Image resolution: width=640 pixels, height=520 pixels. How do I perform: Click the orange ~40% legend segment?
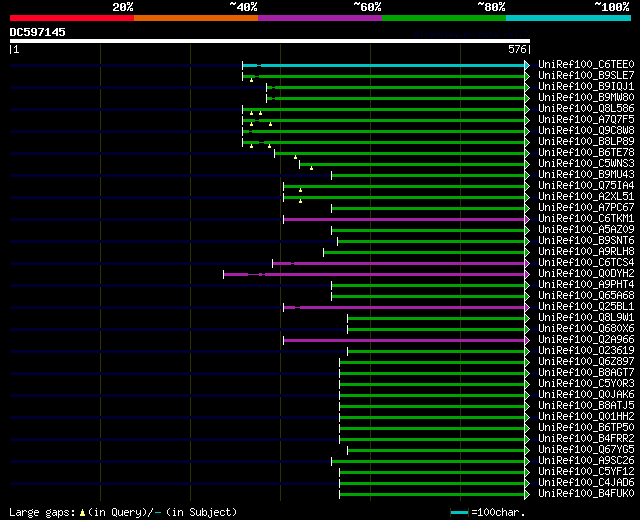click(x=196, y=18)
